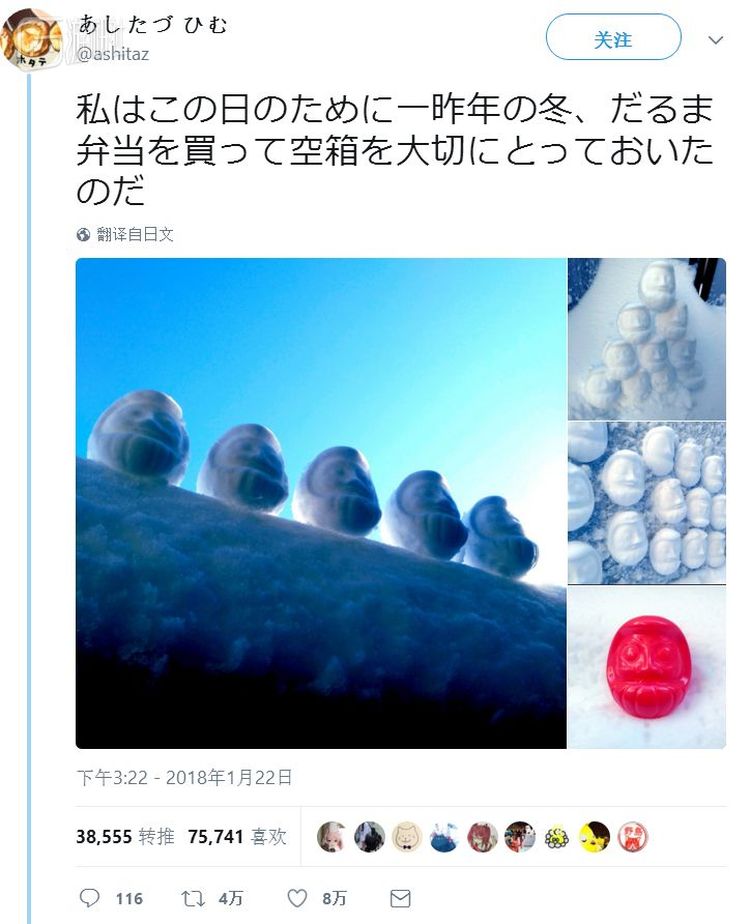
Task: Click the pig face liker avatar
Action: (407, 836)
